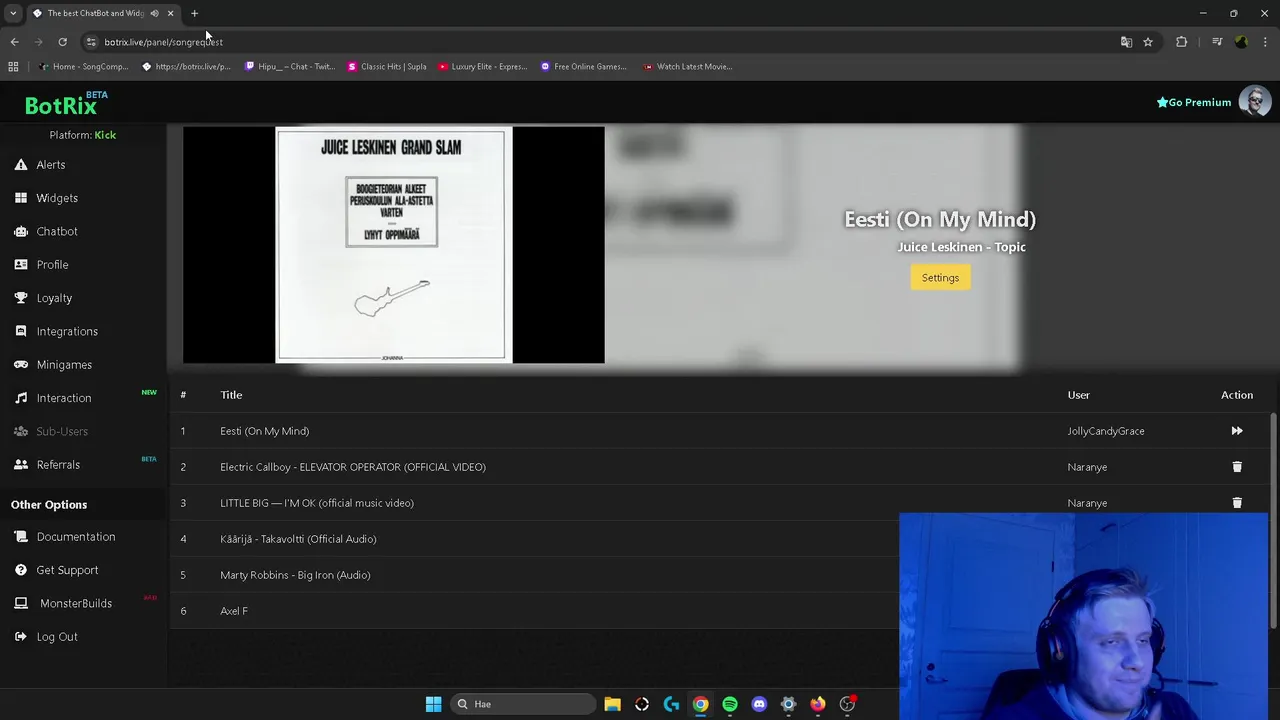Viewport: 1280px width, 720px height.
Task: Open song request Settings button
Action: pyautogui.click(x=940, y=278)
